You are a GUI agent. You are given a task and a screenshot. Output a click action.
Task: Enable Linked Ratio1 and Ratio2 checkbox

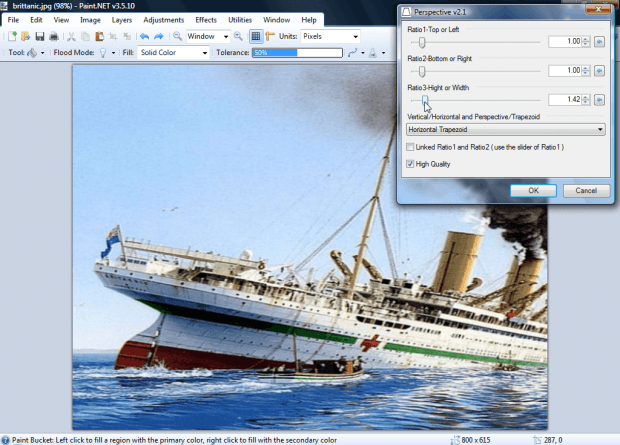coord(410,147)
